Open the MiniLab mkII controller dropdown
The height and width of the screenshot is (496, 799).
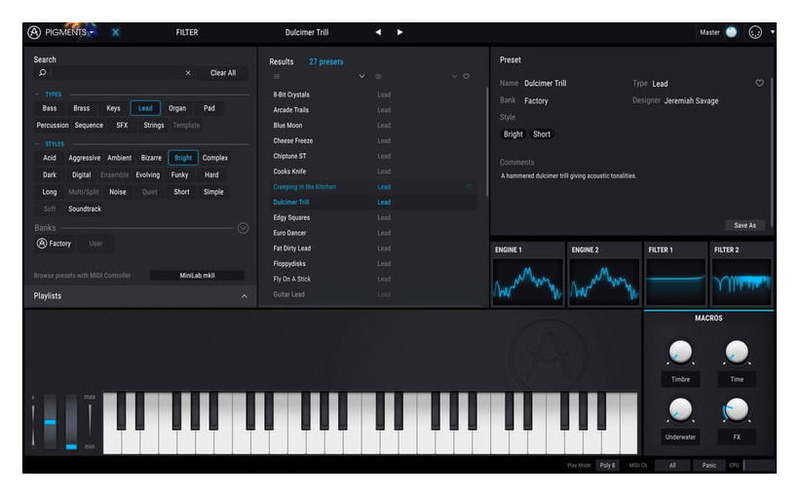tap(197, 275)
